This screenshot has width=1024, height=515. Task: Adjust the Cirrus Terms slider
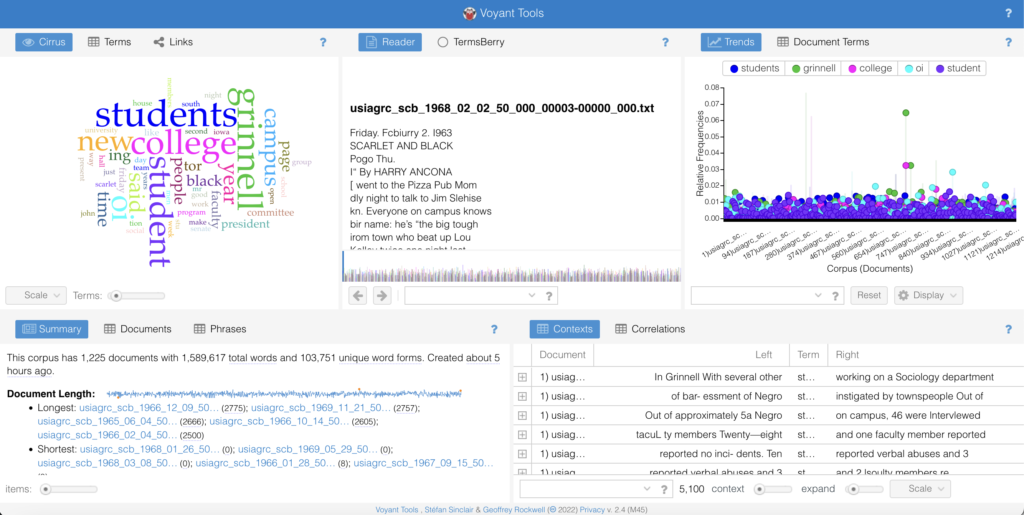(136, 296)
